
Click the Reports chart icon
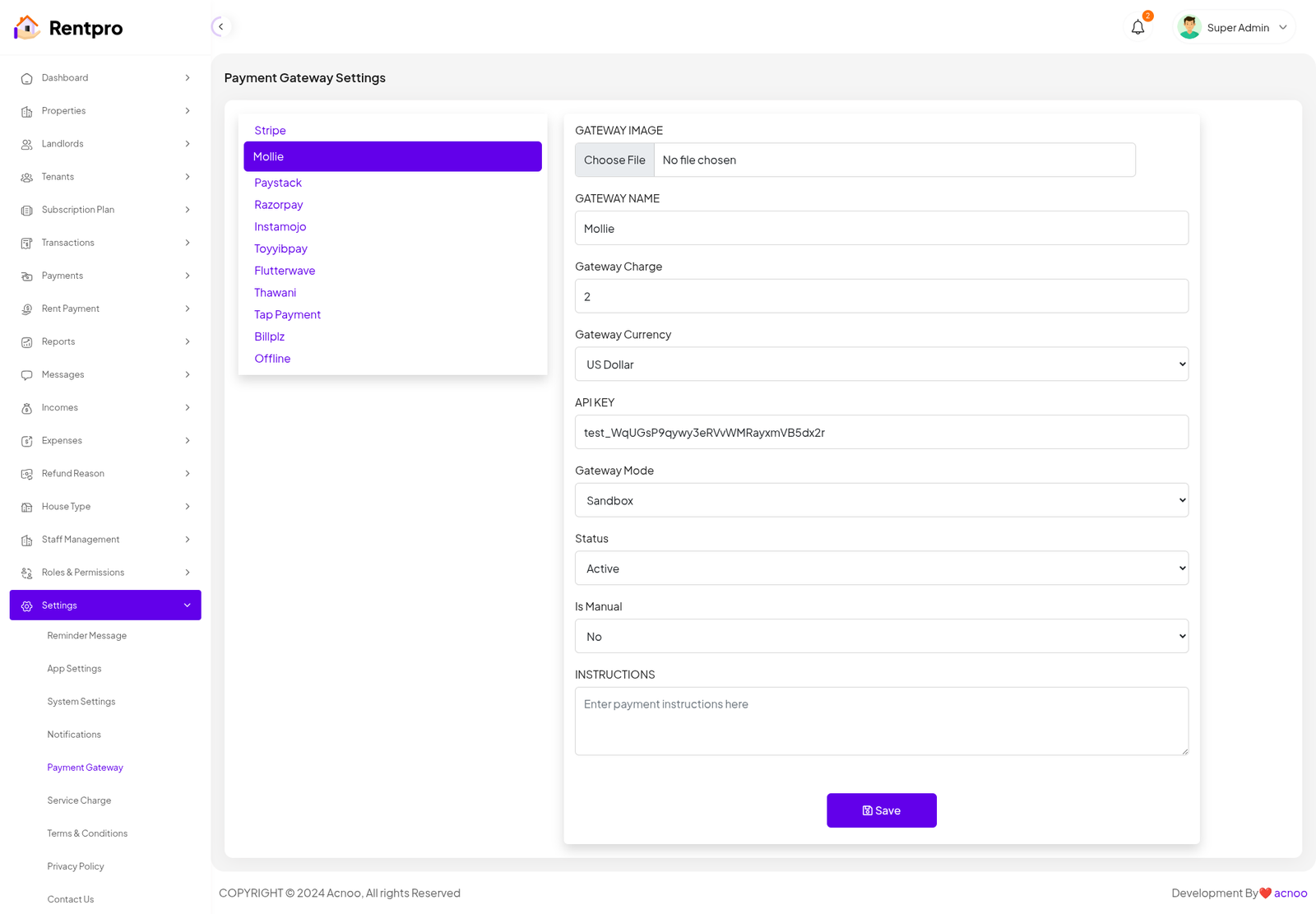pos(27,342)
